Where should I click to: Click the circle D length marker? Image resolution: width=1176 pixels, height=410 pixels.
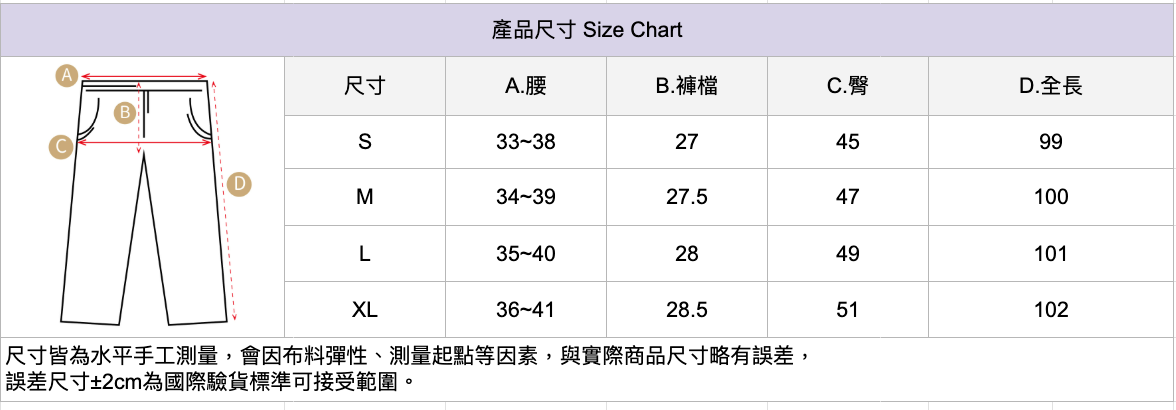click(239, 184)
